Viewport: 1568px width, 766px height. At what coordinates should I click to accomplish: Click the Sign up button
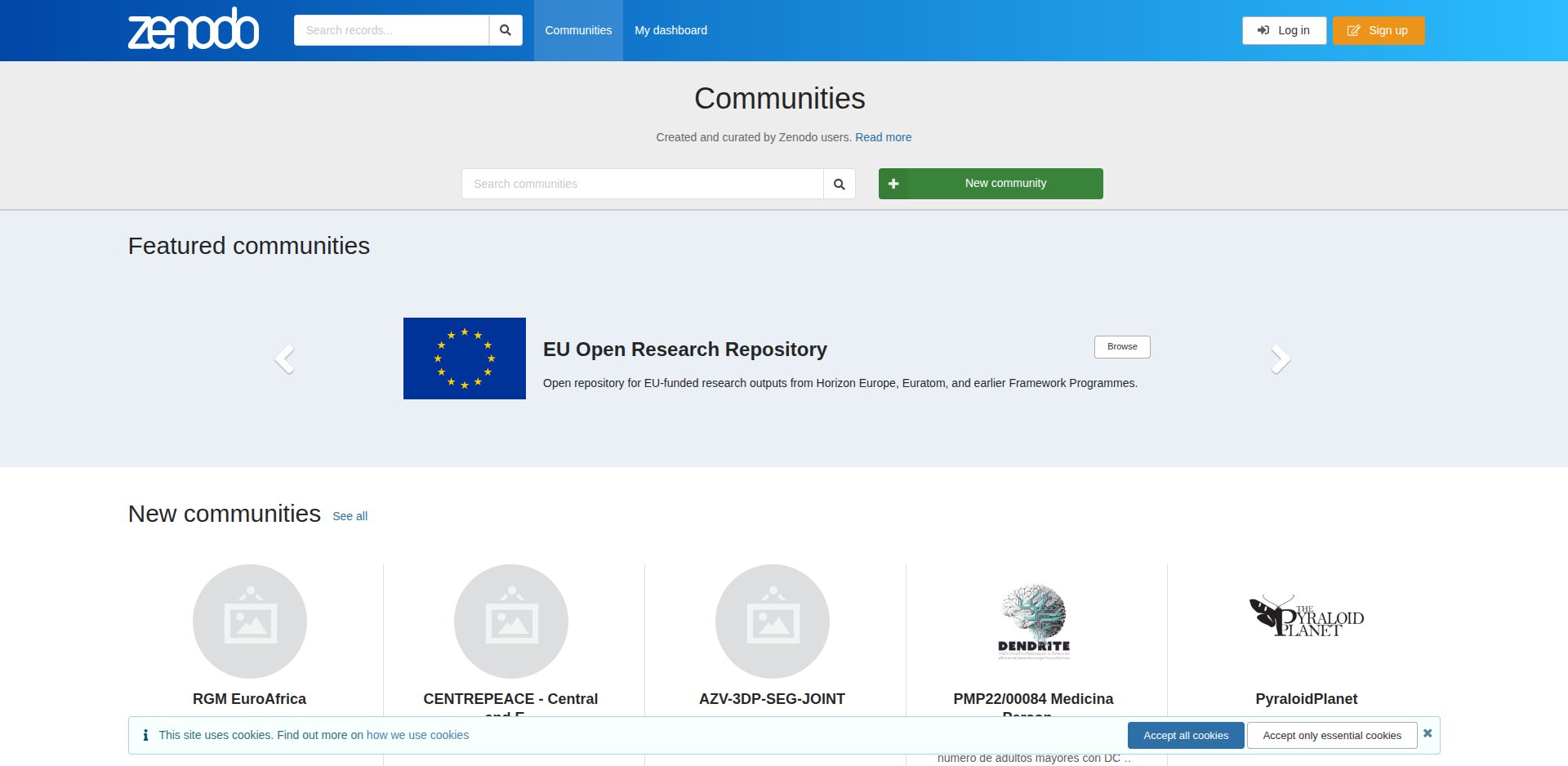coord(1379,30)
